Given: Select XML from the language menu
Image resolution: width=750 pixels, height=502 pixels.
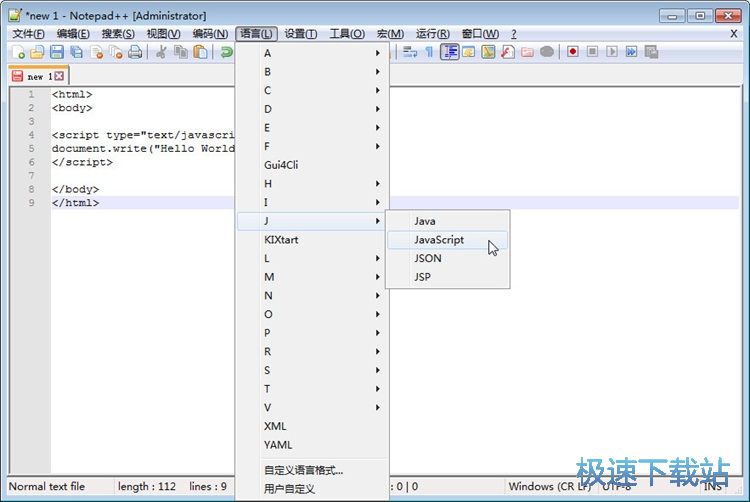Looking at the screenshot, I should coord(313,426).
